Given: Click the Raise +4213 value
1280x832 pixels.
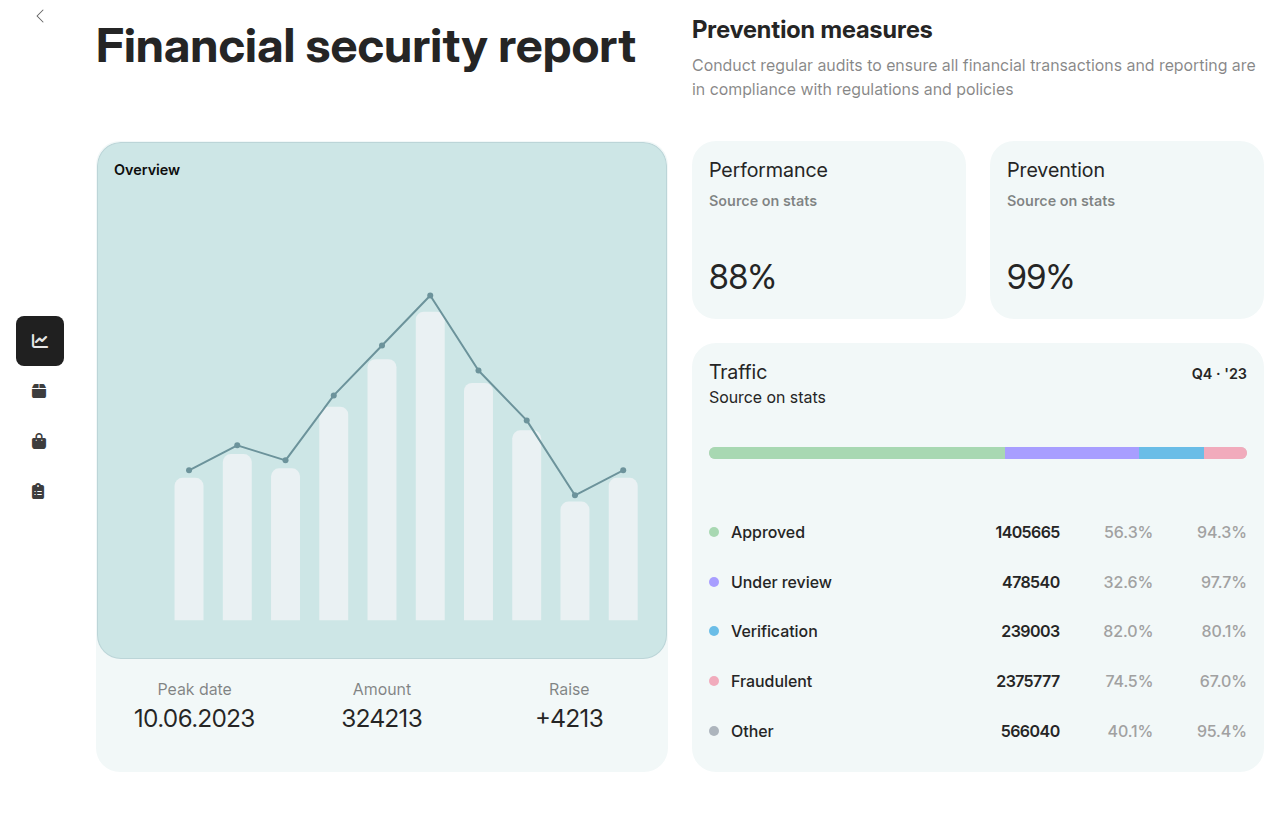Looking at the screenshot, I should pos(569,718).
